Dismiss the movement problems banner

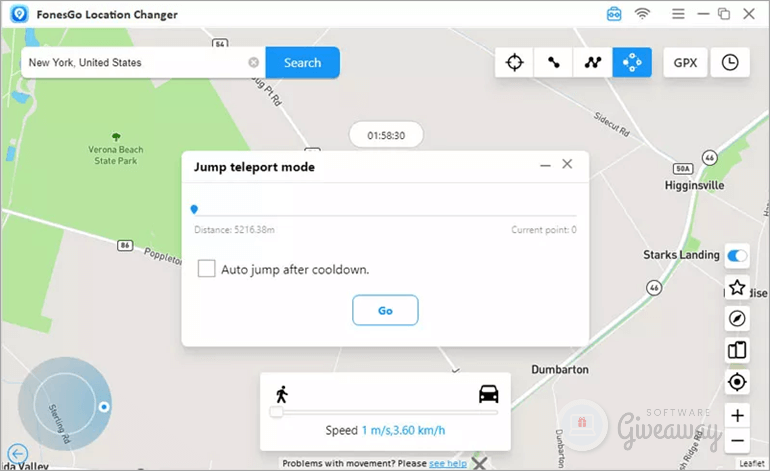click(x=479, y=463)
